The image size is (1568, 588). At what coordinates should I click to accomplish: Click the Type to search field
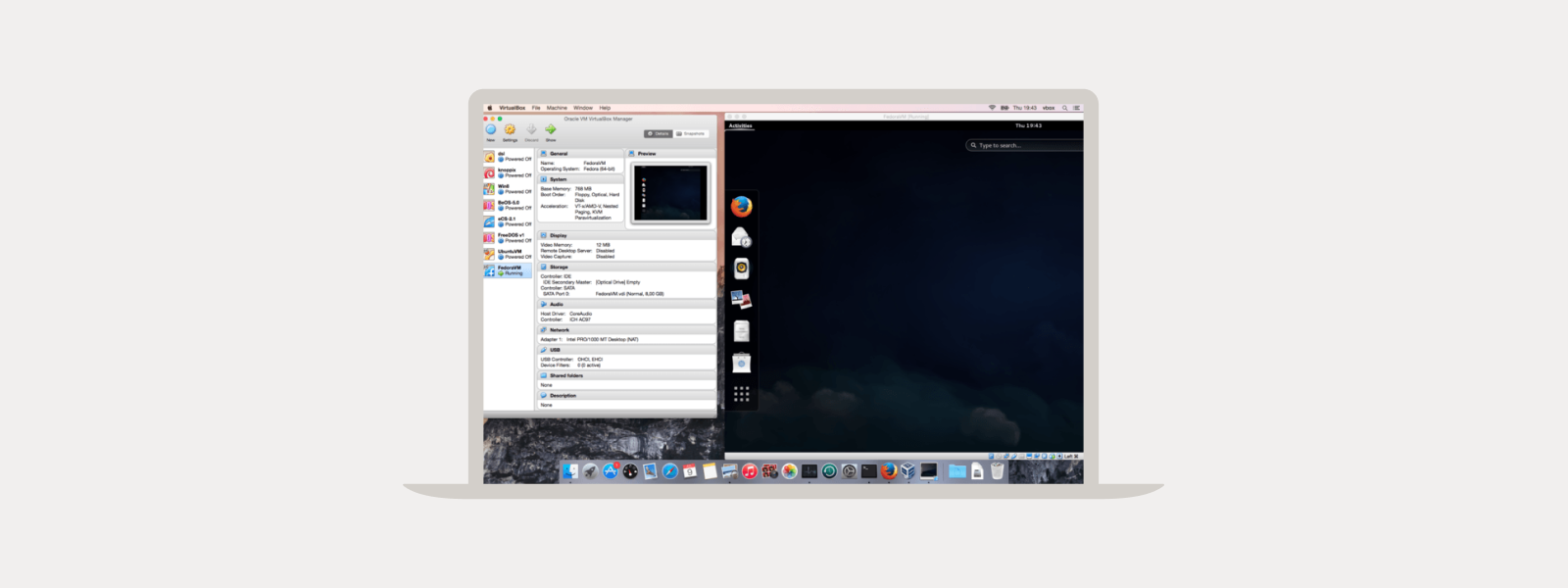point(1024,145)
